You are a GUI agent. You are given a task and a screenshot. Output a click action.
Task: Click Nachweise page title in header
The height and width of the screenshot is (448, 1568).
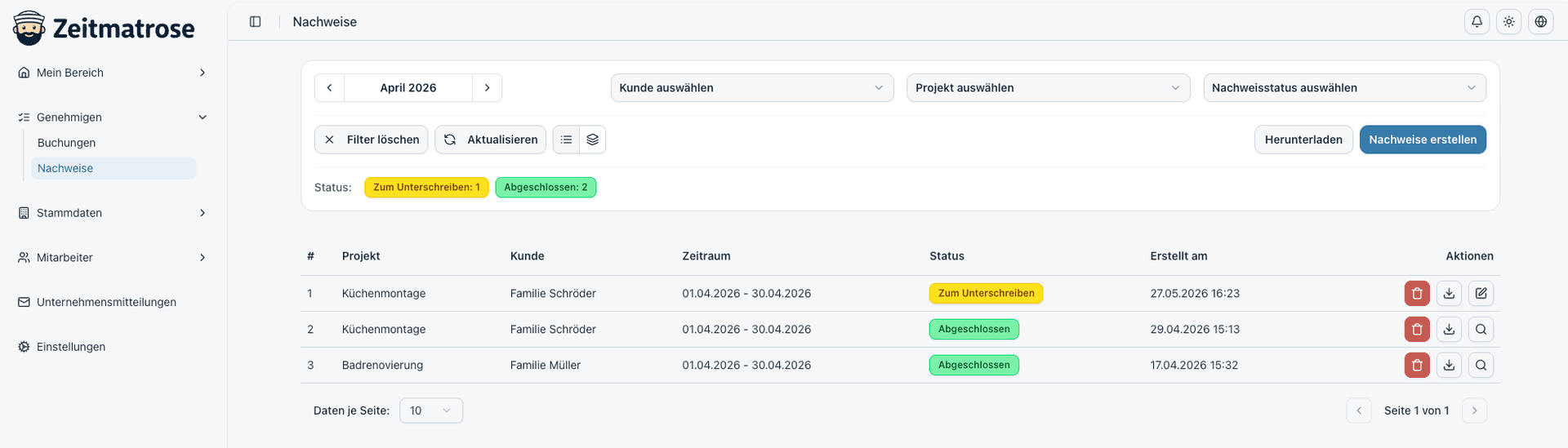[324, 22]
